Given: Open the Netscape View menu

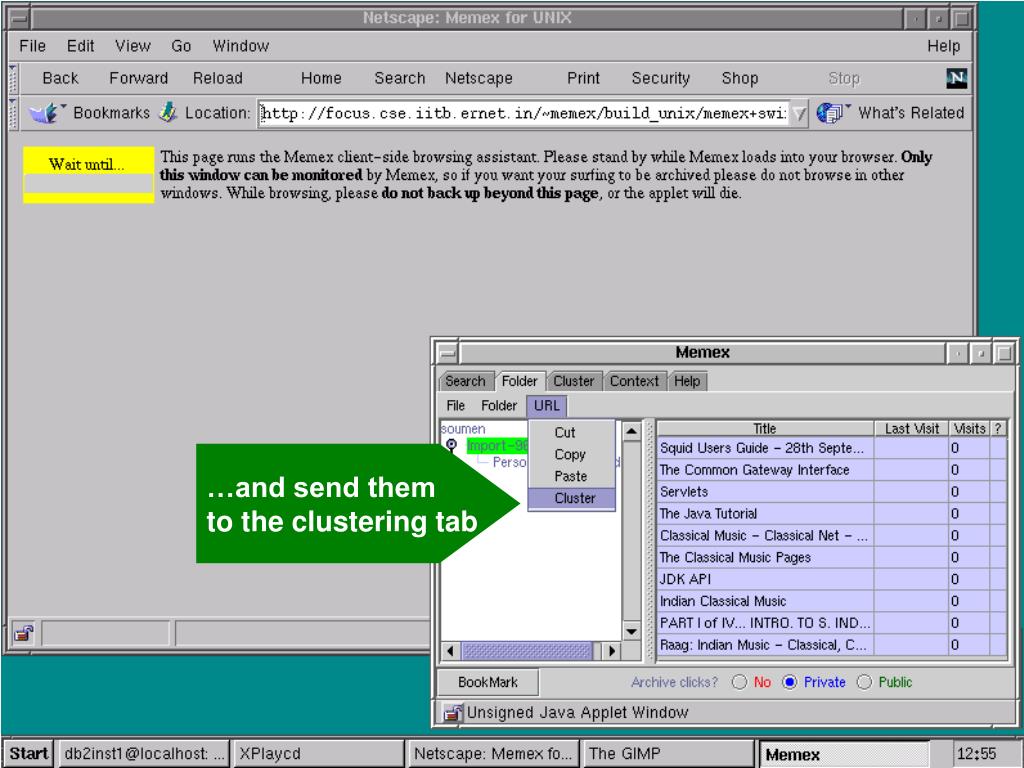Looking at the screenshot, I should click(x=133, y=46).
